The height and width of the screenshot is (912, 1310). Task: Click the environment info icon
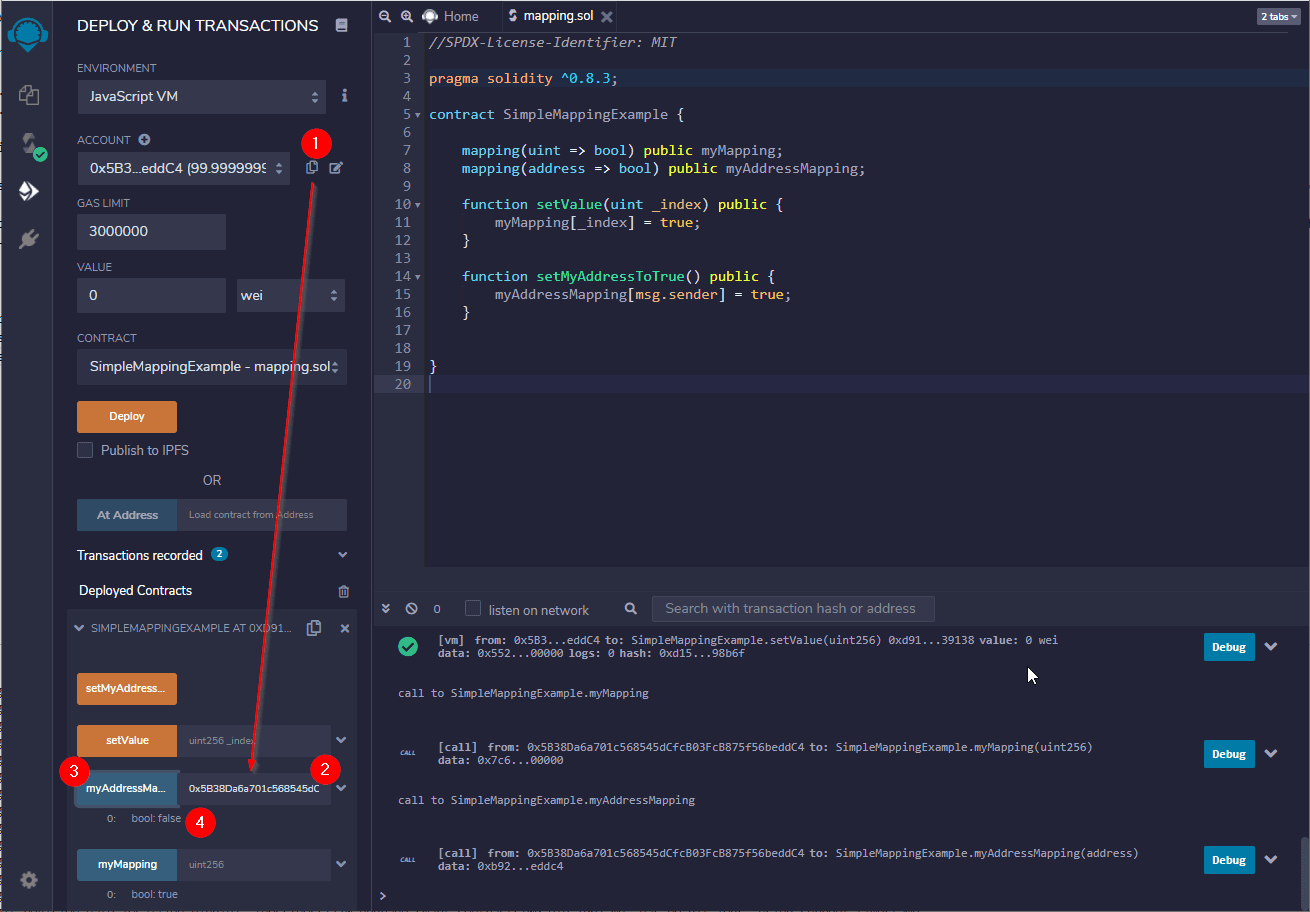pyautogui.click(x=345, y=96)
